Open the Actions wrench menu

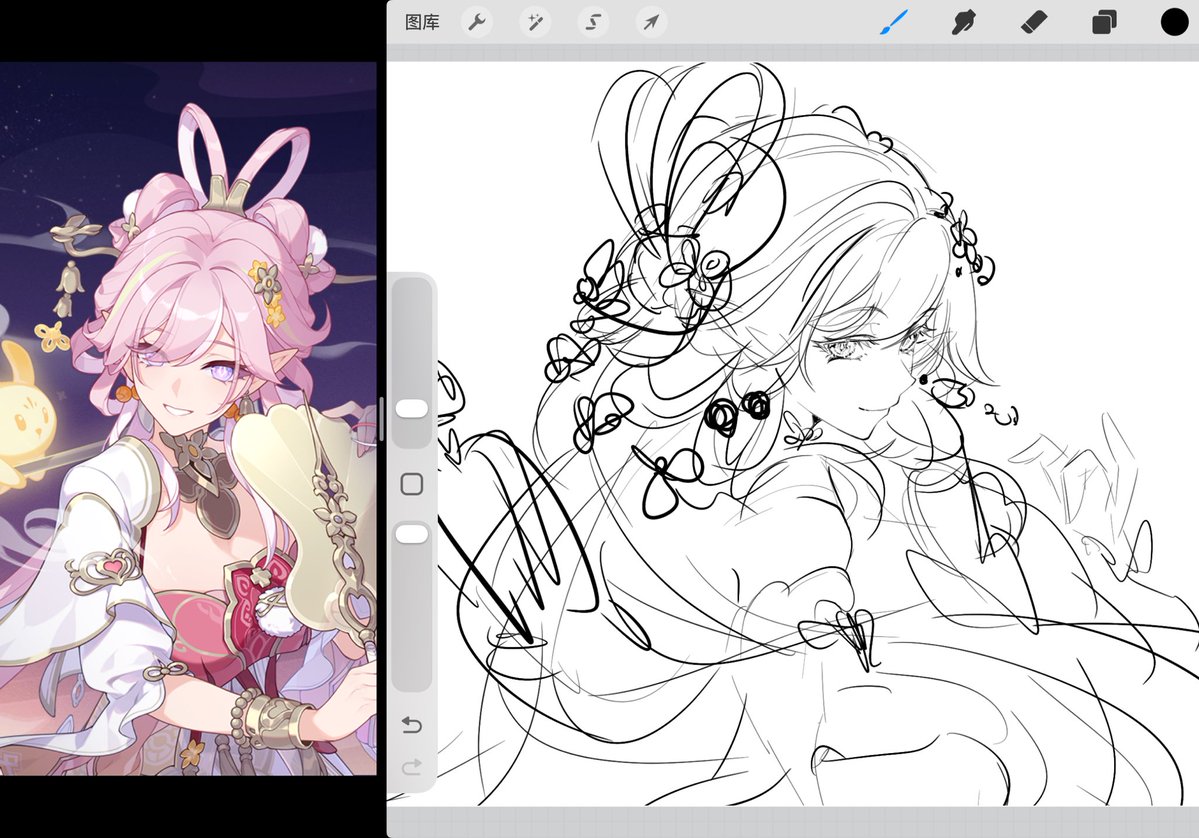click(477, 22)
